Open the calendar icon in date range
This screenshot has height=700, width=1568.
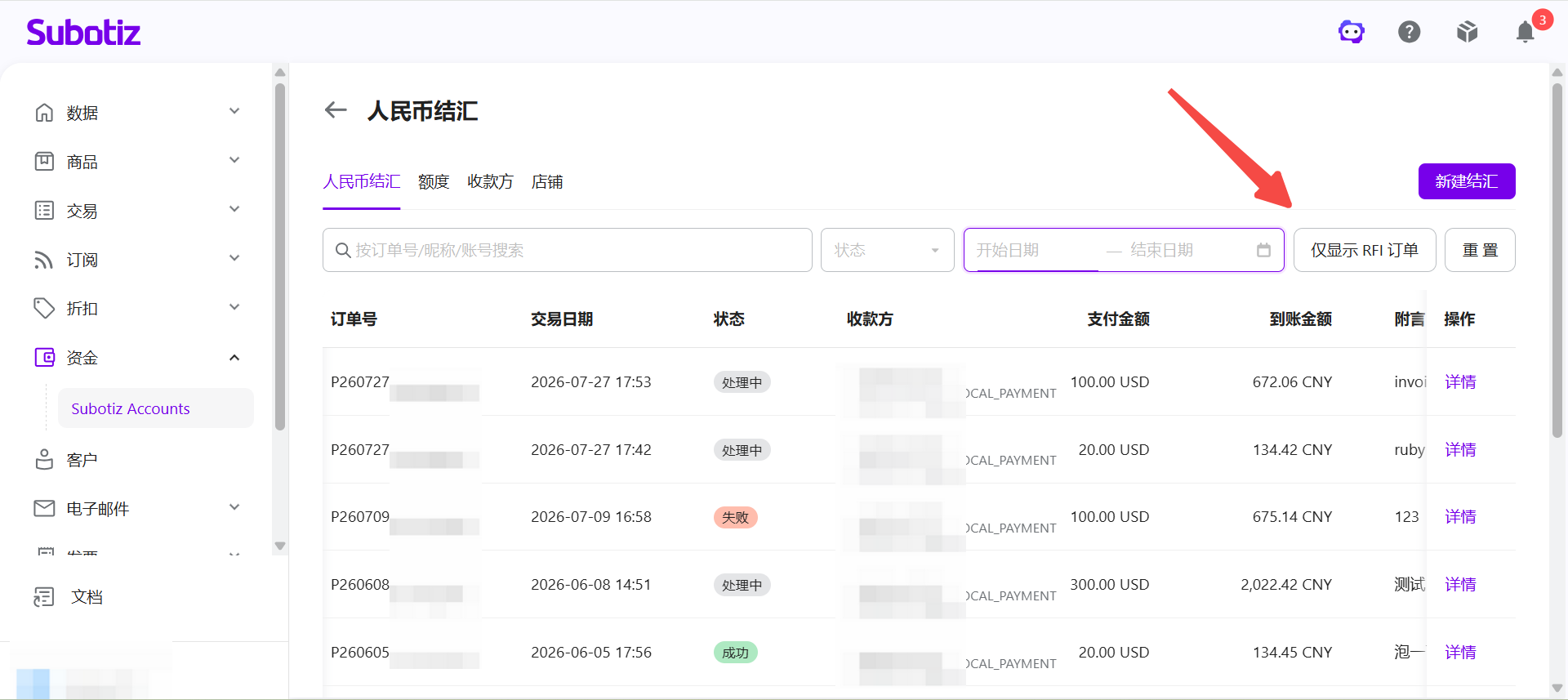[1263, 250]
